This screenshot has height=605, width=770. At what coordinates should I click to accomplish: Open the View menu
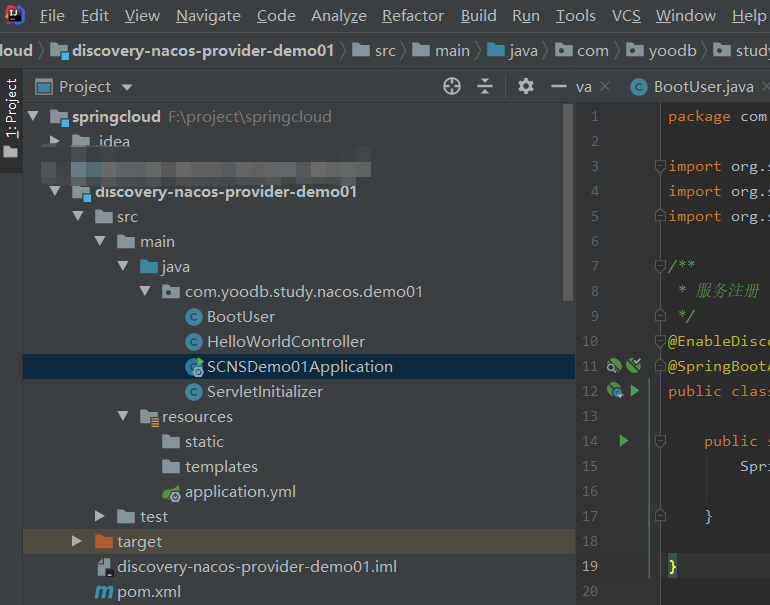(x=142, y=16)
